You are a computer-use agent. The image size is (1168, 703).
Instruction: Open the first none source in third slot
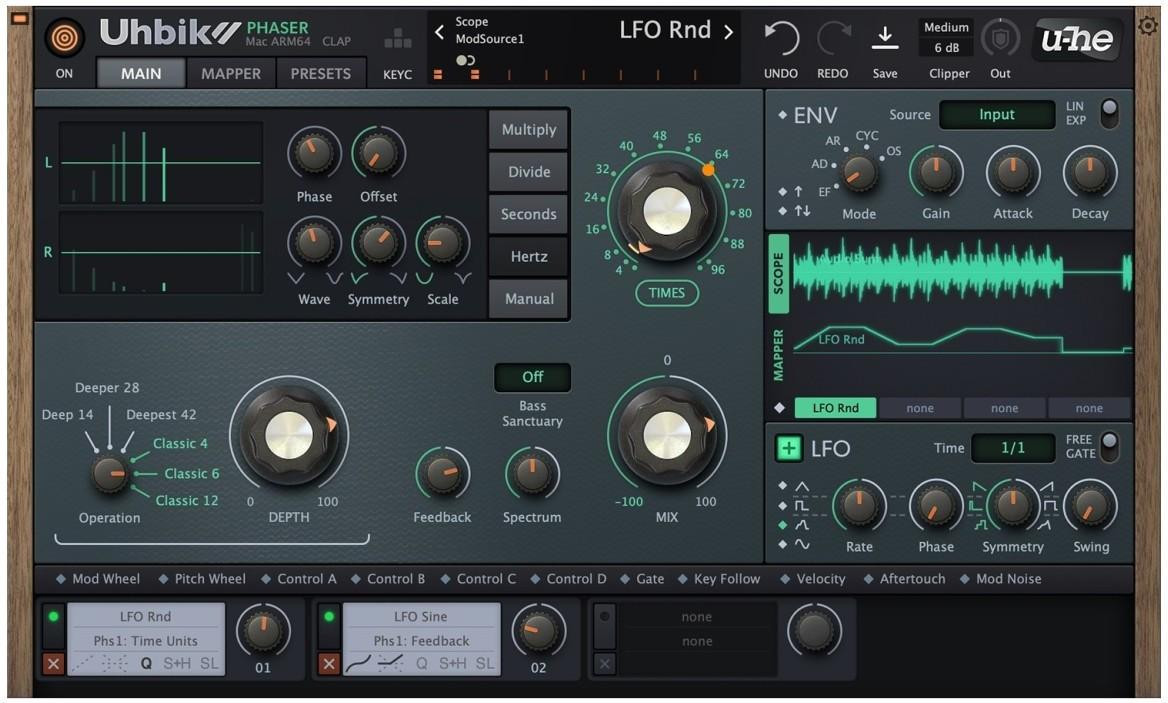tap(696, 617)
